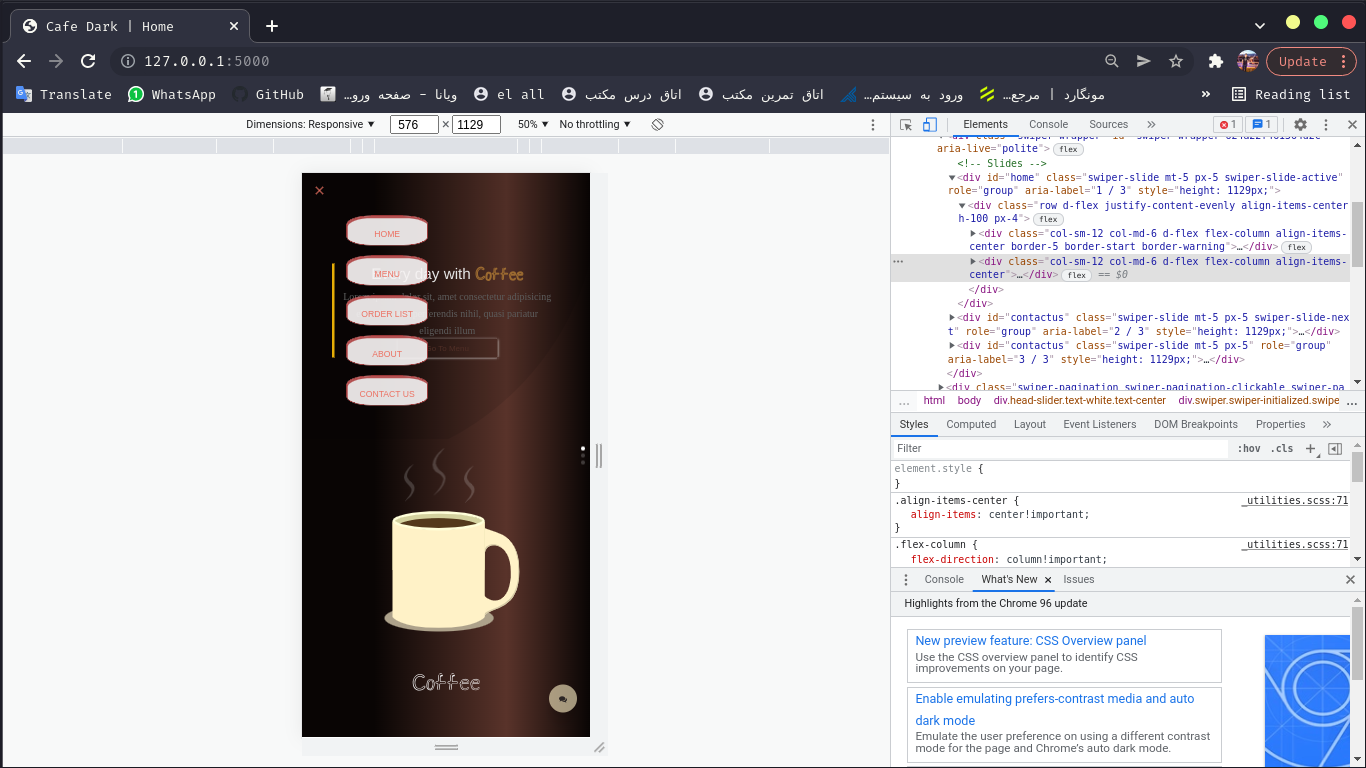Open the Dimensions: Responsive dropdown
1366x768 pixels.
coord(310,125)
